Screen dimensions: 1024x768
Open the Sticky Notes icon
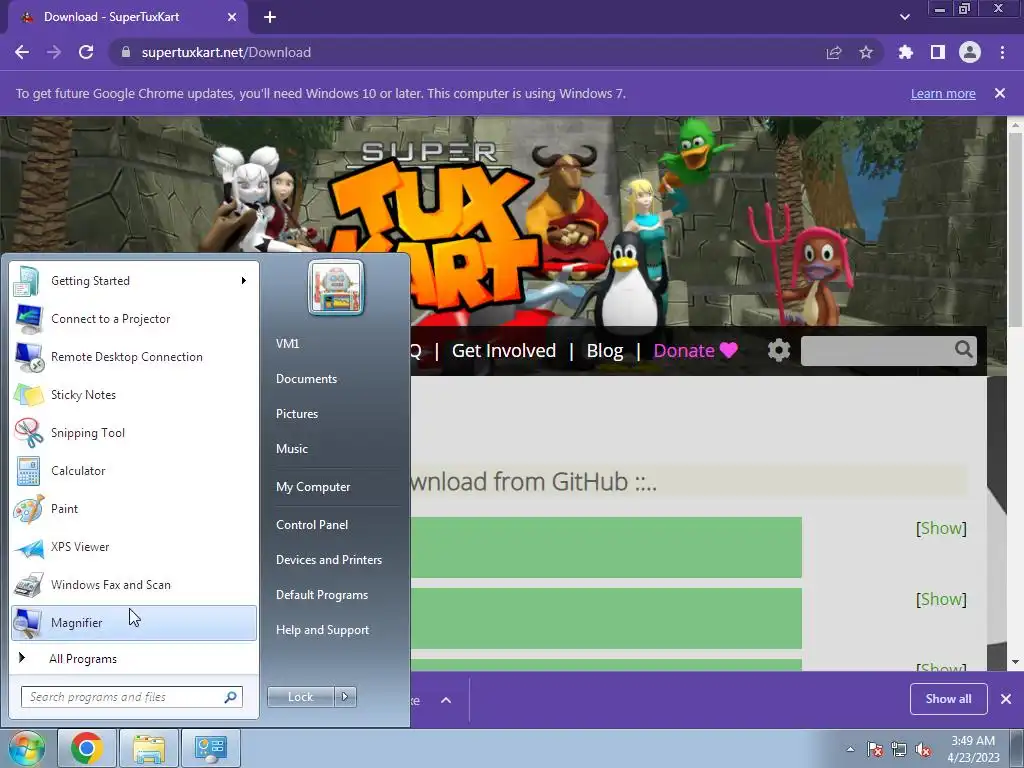point(28,394)
